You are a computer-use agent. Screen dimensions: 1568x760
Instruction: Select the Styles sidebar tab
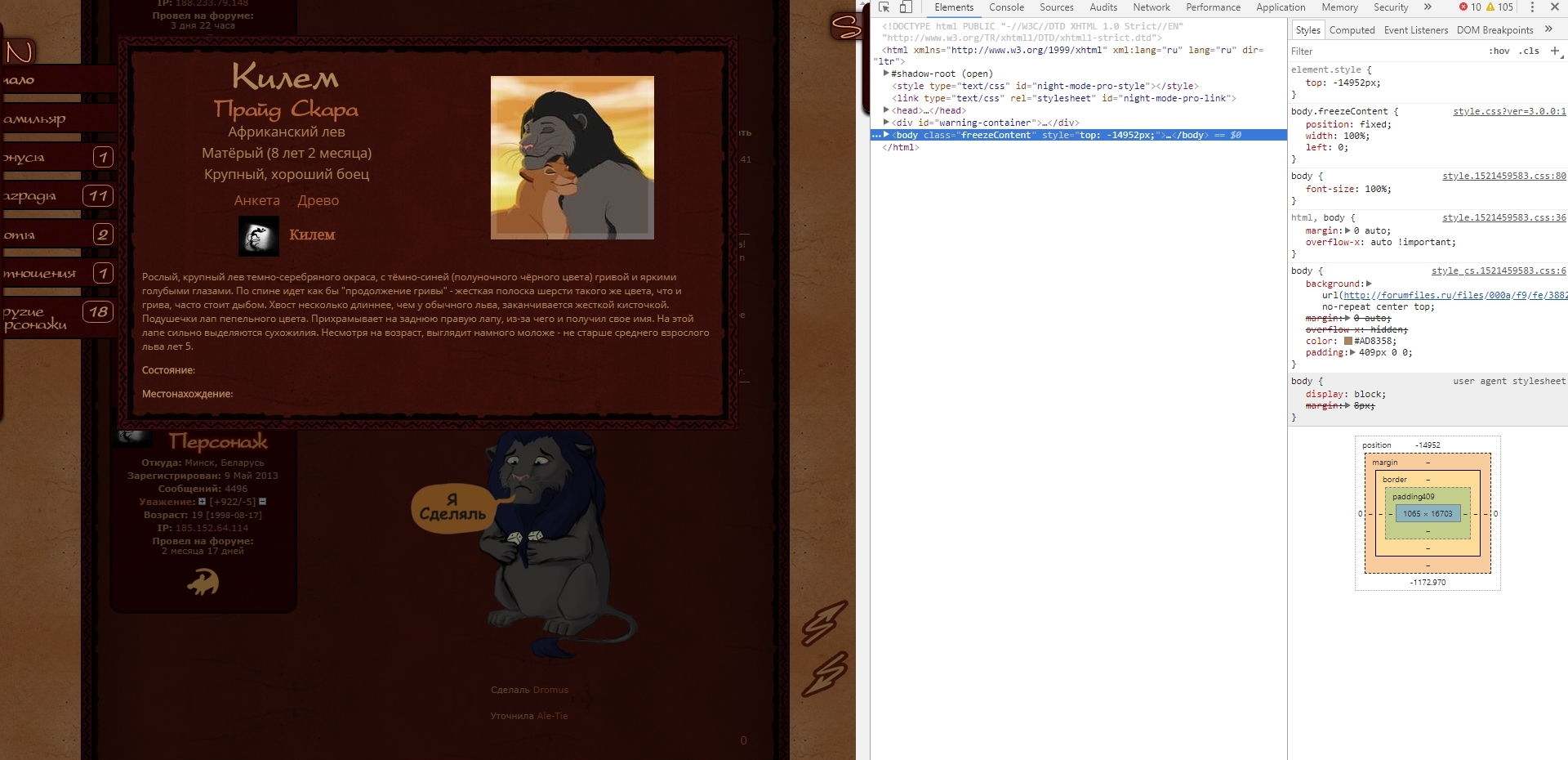point(1307,30)
